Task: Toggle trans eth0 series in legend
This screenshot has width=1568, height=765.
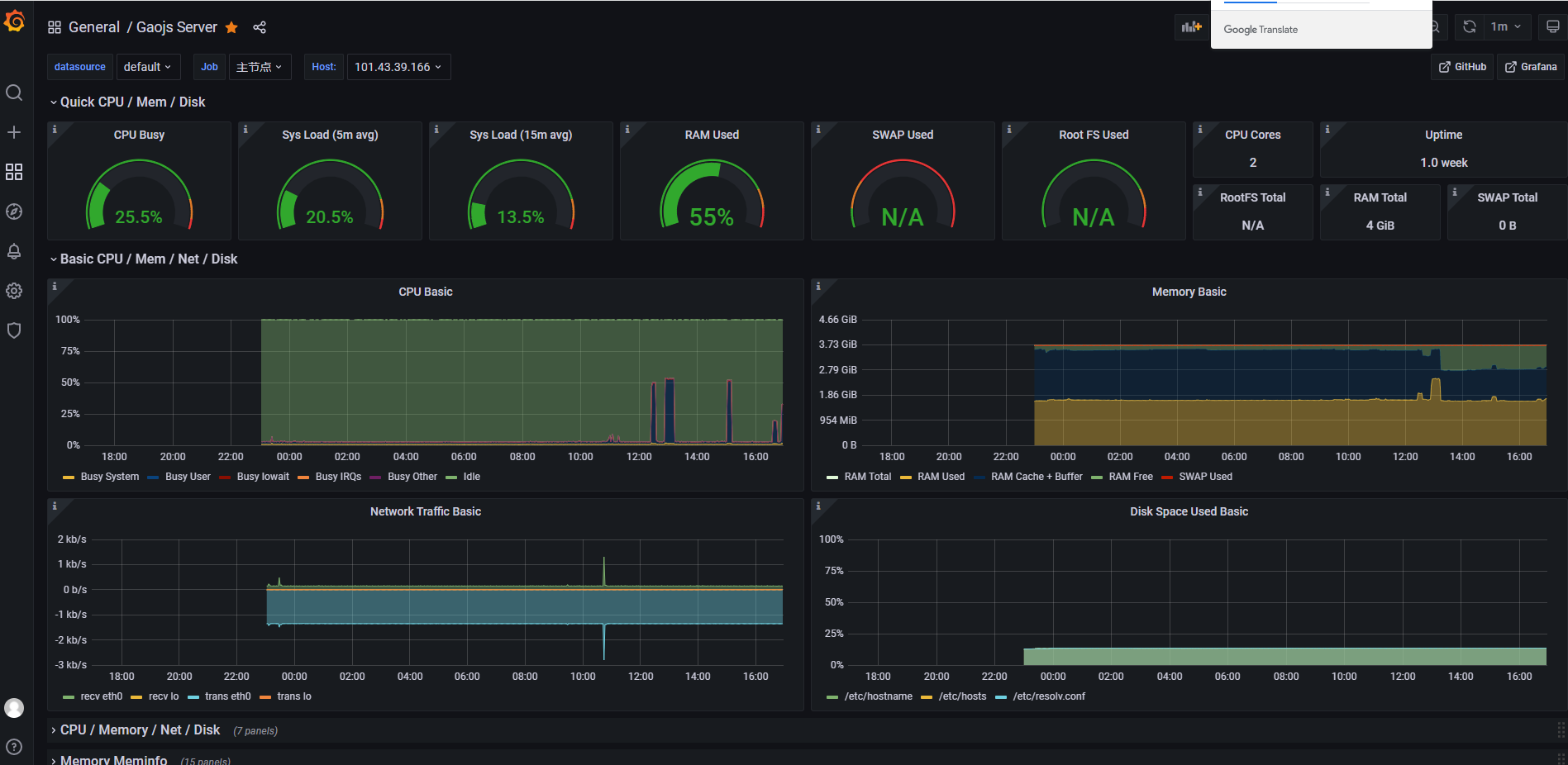Action: click(x=227, y=696)
